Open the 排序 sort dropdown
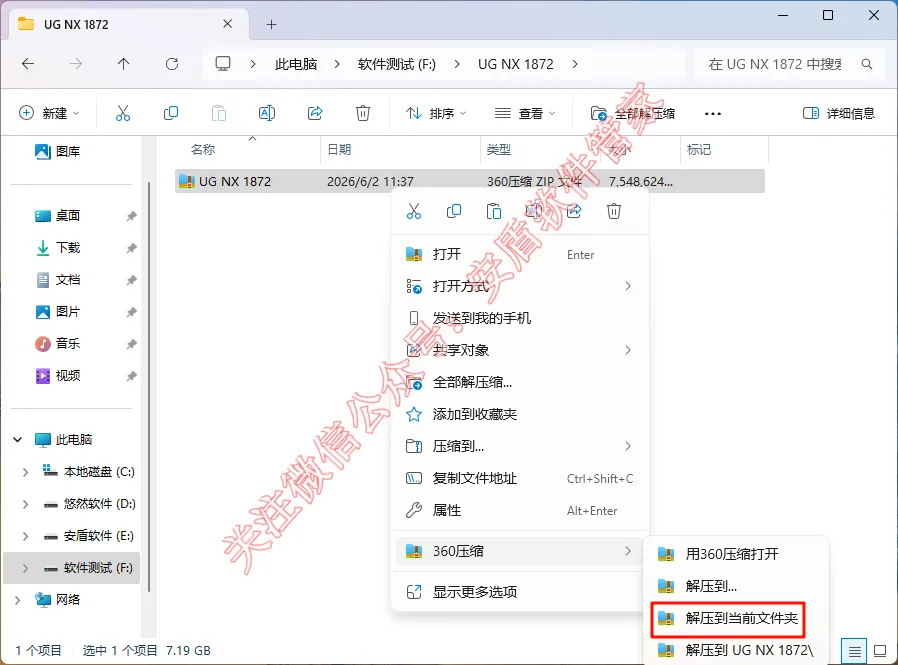Viewport: 898px width, 665px height. [x=436, y=113]
